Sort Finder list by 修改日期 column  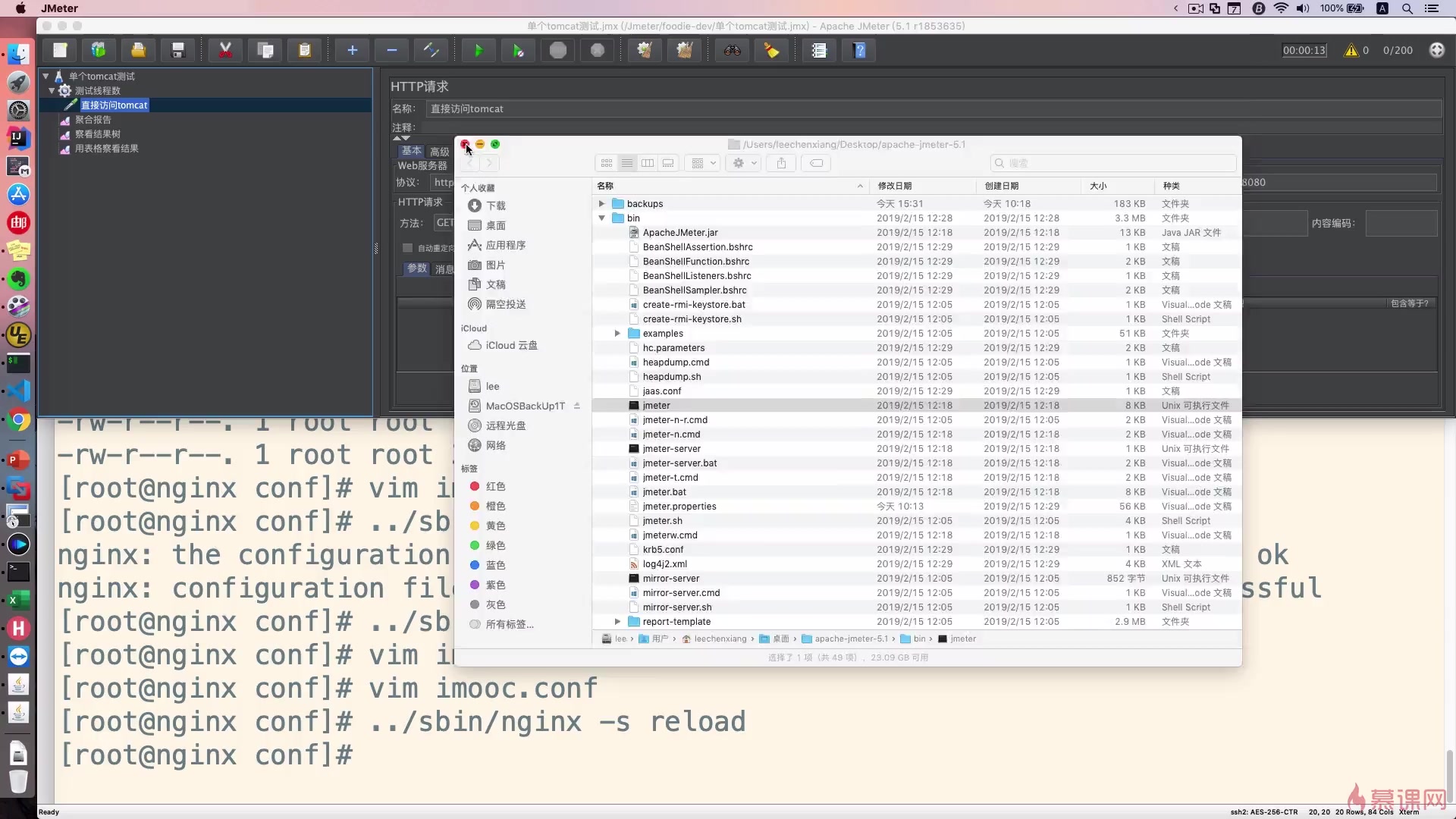tap(923, 186)
